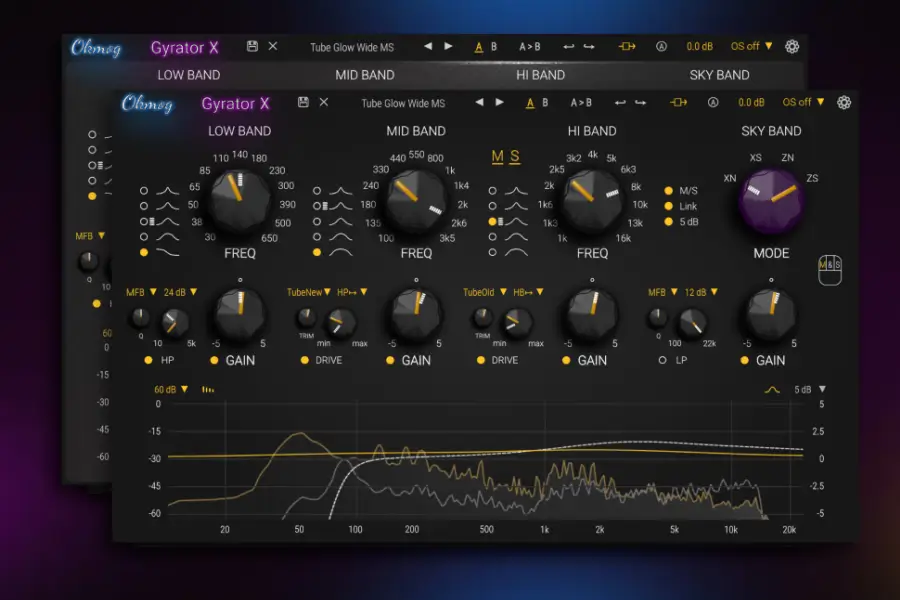Open the settings gear in the top bar
The height and width of the screenshot is (600, 900).
[845, 103]
